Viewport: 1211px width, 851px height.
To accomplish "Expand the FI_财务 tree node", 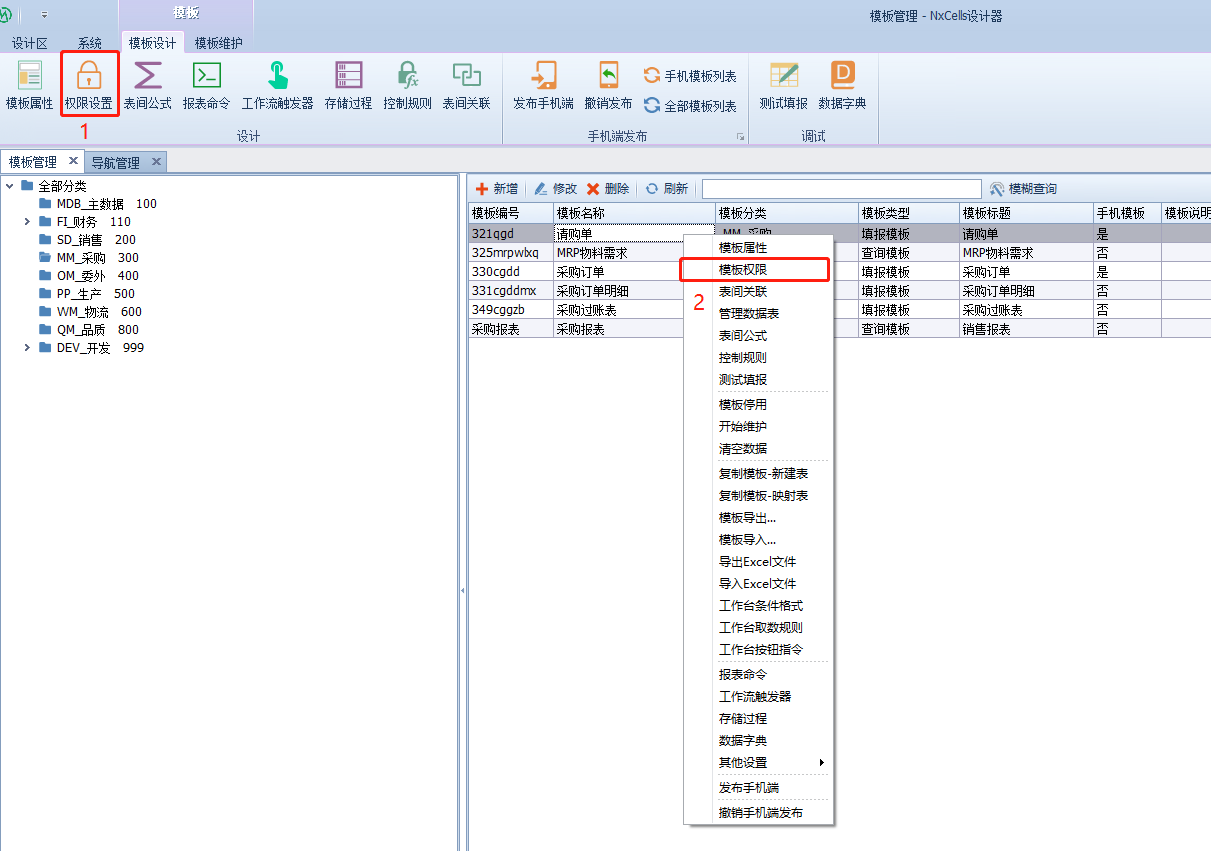I will 28,222.
